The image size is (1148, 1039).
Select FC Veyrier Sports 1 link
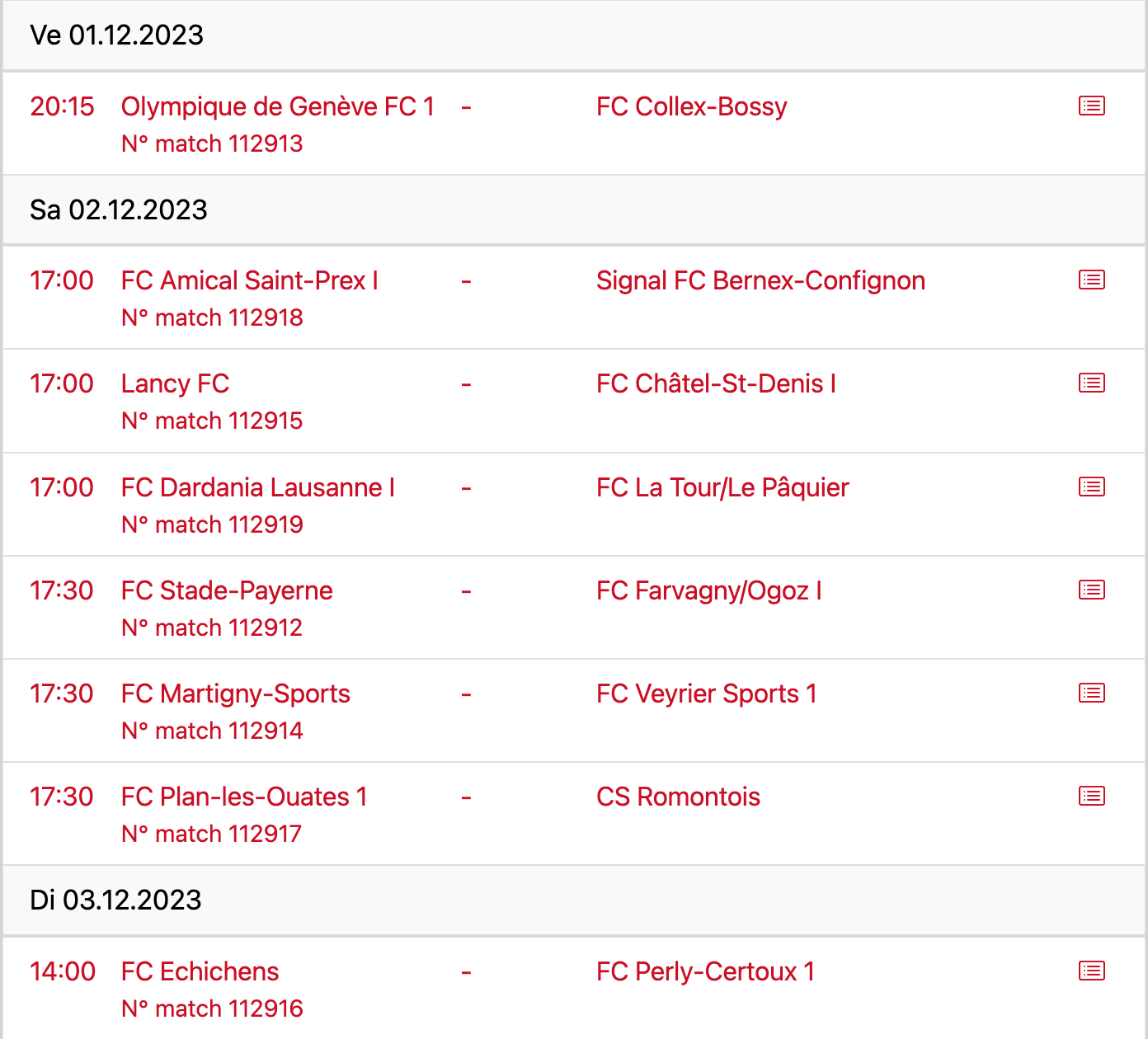pos(706,693)
